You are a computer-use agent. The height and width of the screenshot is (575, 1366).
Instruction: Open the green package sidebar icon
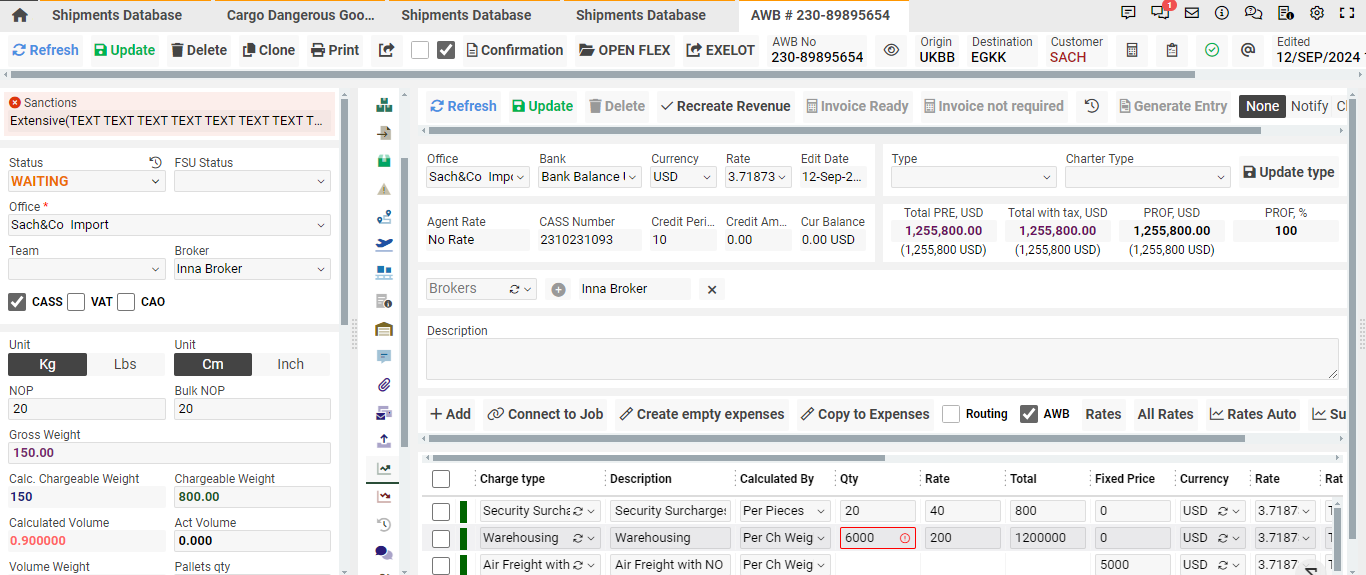(x=384, y=161)
